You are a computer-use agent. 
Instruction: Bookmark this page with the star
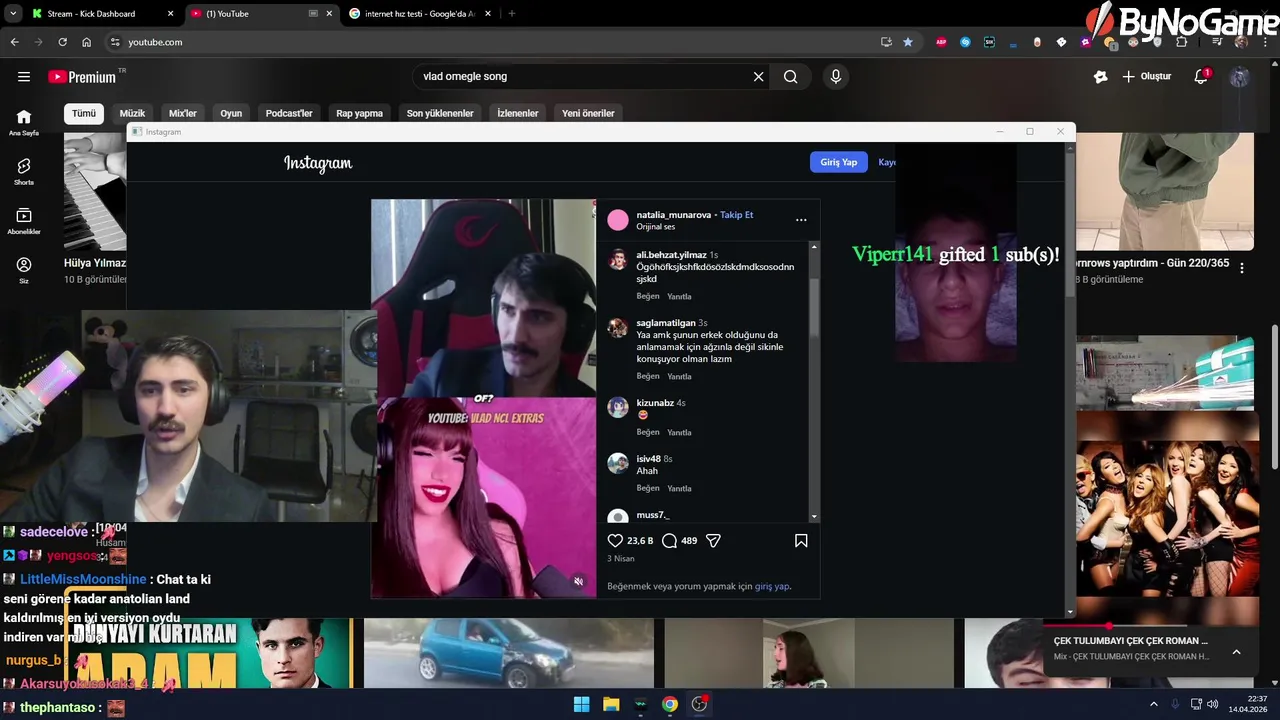(908, 42)
